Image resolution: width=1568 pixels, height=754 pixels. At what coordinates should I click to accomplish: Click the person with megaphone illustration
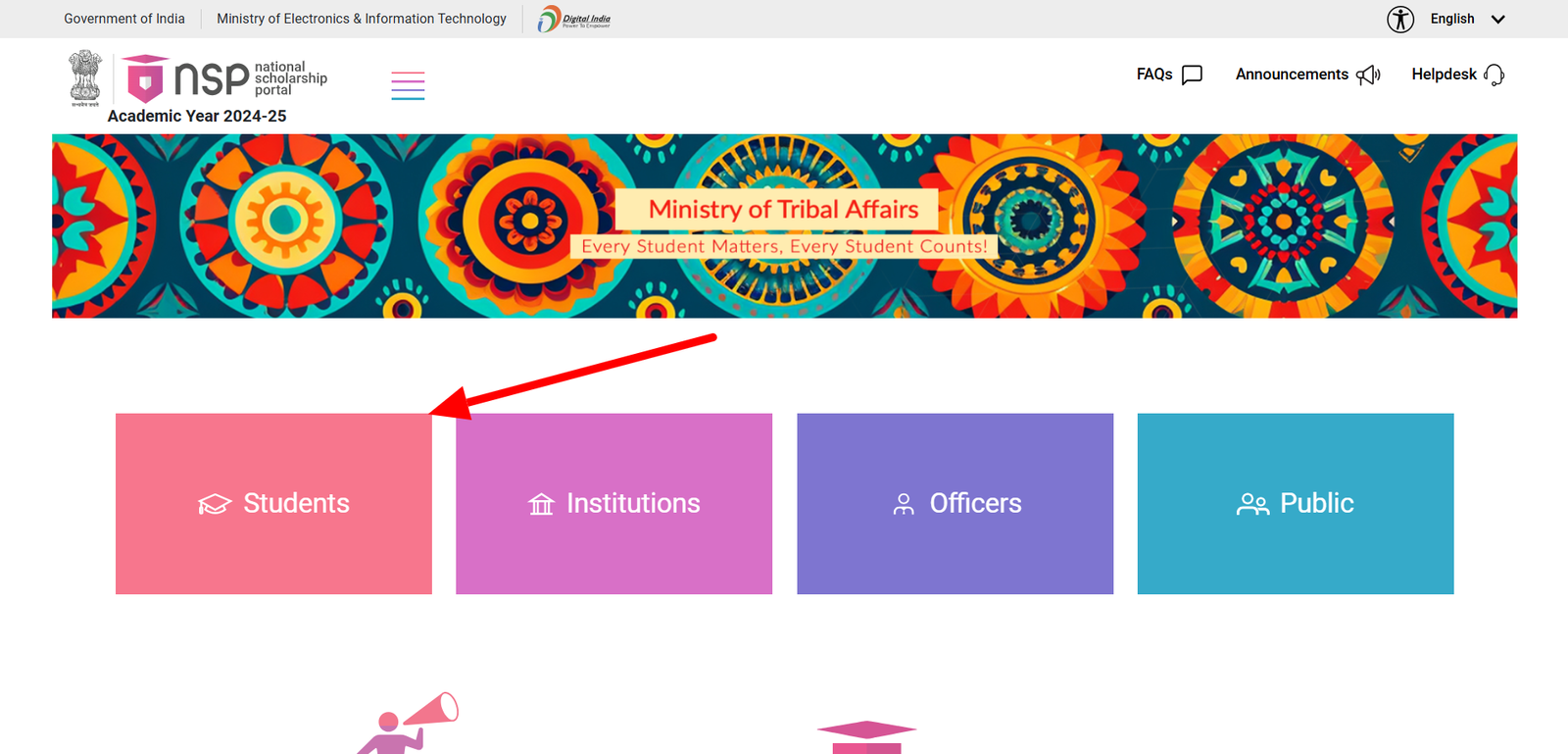[408, 724]
